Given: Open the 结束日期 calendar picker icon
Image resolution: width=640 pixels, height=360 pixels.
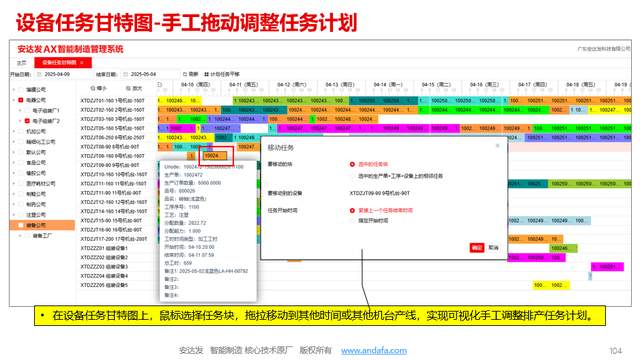Looking at the screenshot, I should click(126, 74).
